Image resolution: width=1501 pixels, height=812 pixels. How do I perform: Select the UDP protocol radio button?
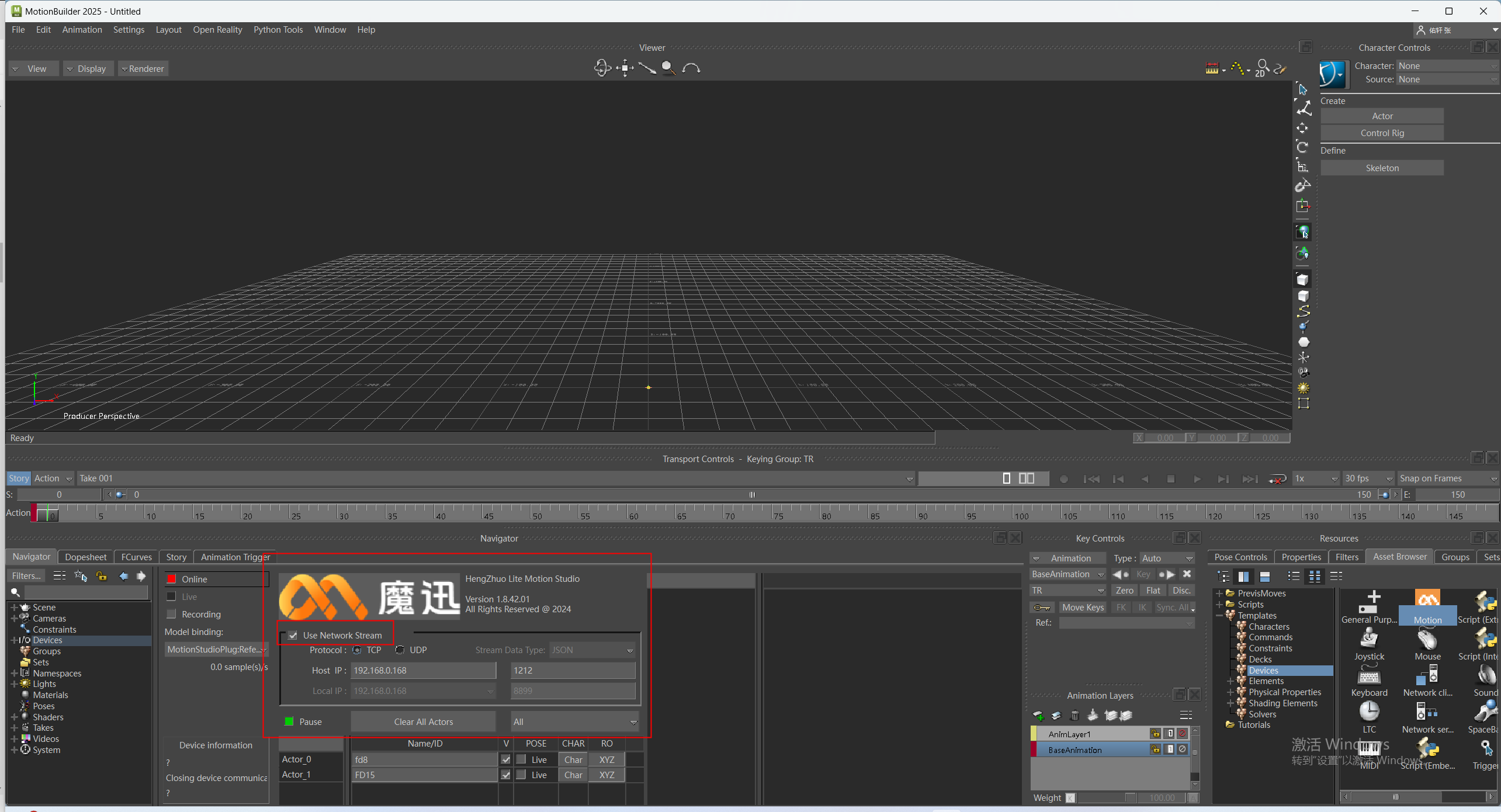coord(400,650)
